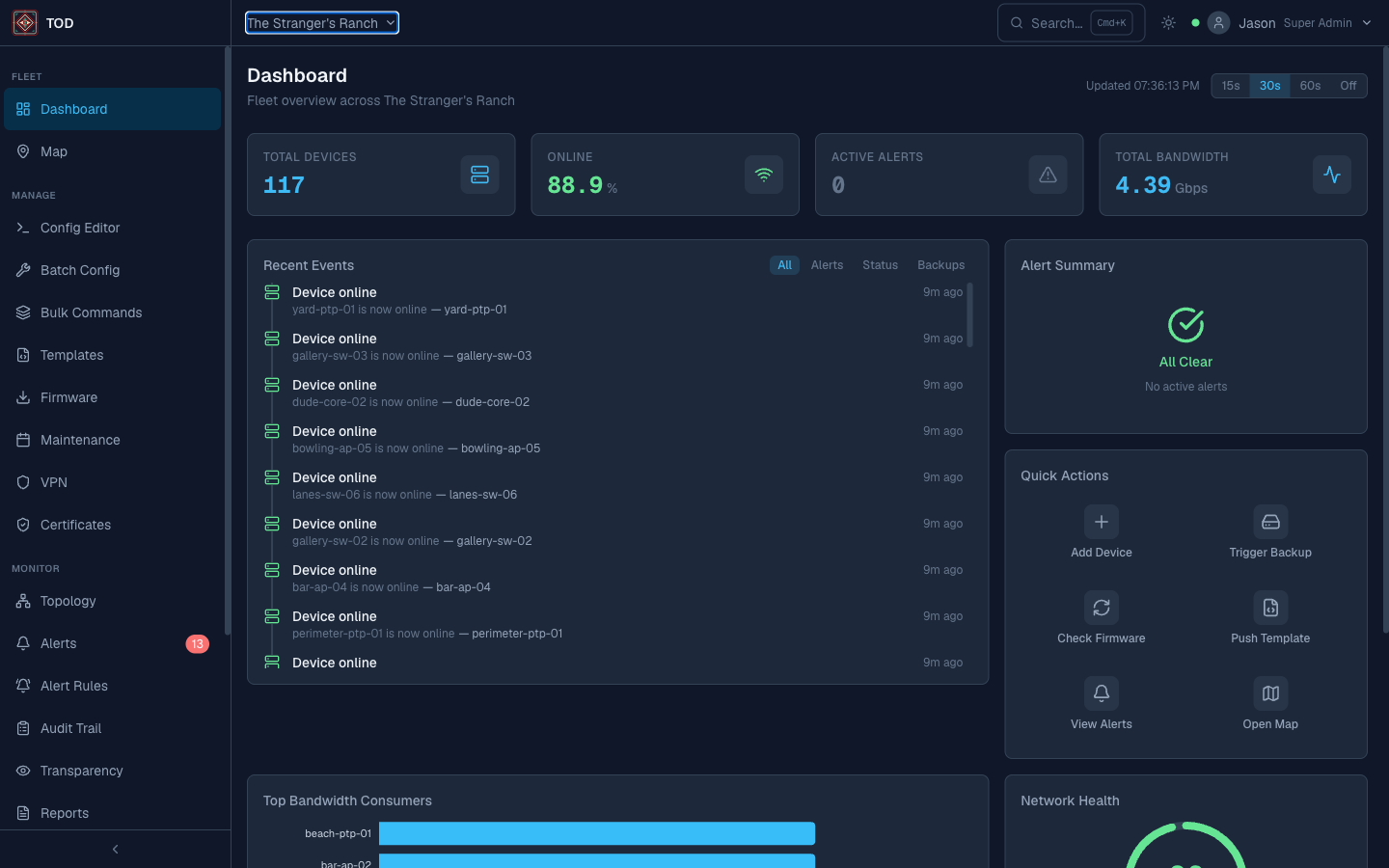The image size is (1389, 868).
Task: Toggle the light/dark theme sun icon
Action: click(1168, 22)
